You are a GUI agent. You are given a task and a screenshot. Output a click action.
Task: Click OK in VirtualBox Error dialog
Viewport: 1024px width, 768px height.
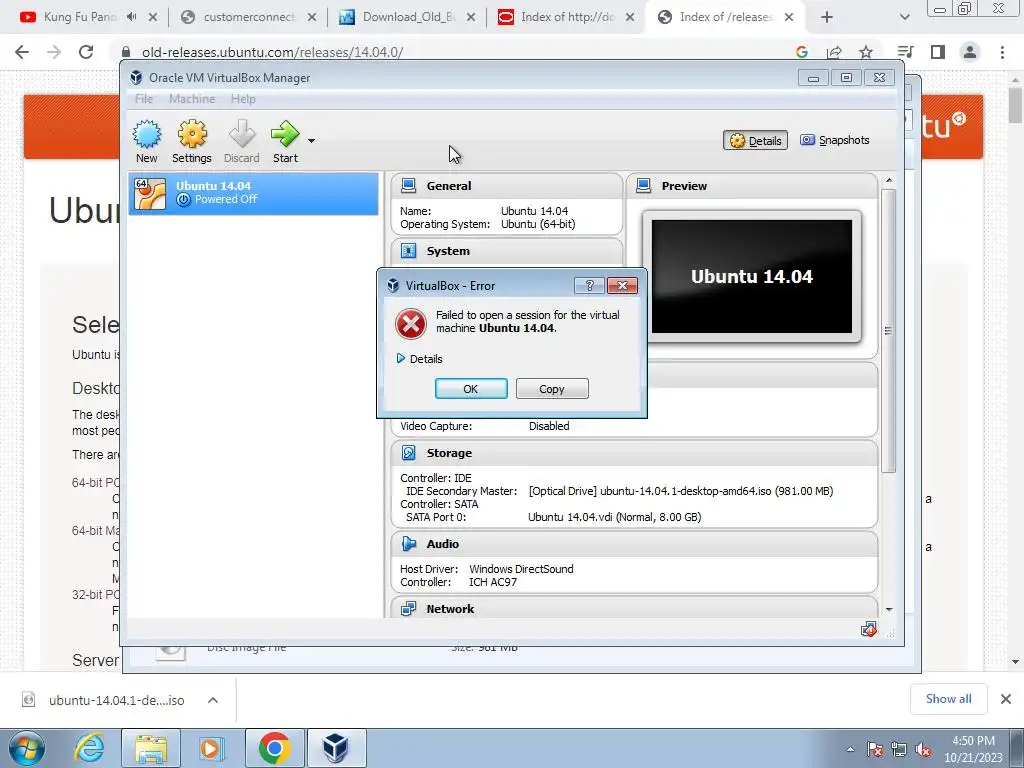[471, 389]
